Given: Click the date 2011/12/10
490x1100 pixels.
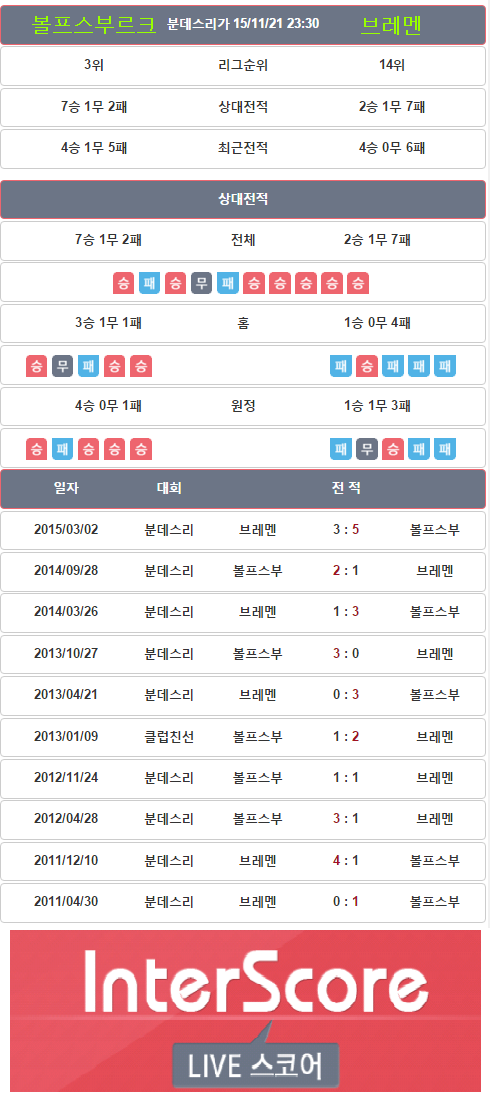Looking at the screenshot, I should [x=67, y=861].
